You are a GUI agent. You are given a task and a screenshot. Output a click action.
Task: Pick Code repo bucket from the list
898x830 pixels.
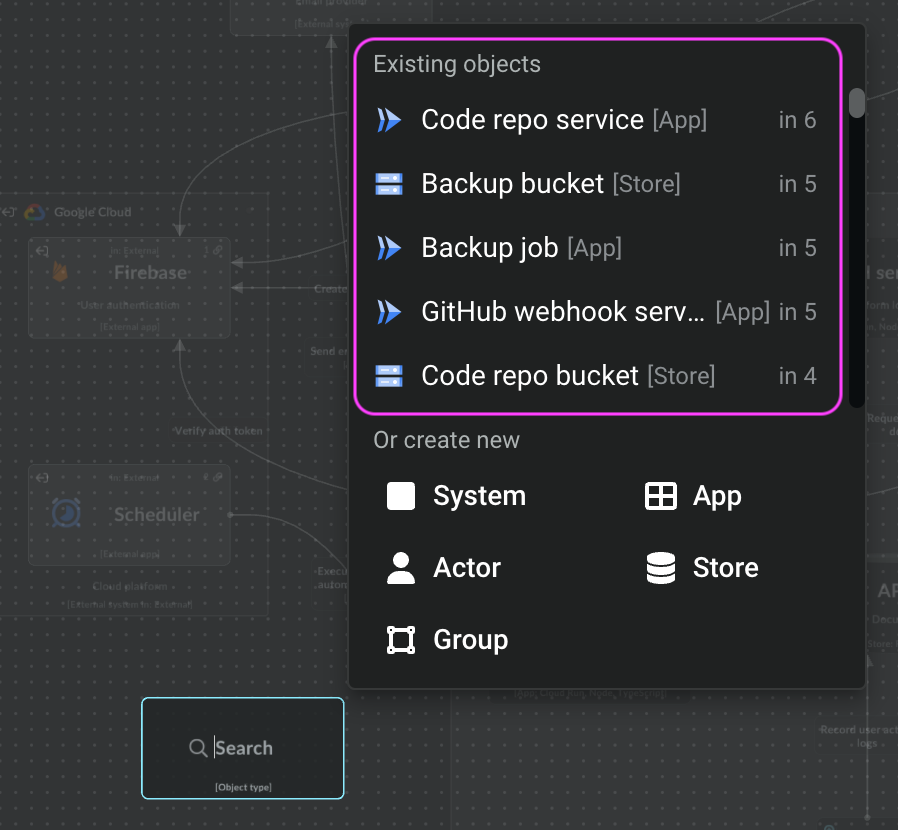[x=530, y=376]
